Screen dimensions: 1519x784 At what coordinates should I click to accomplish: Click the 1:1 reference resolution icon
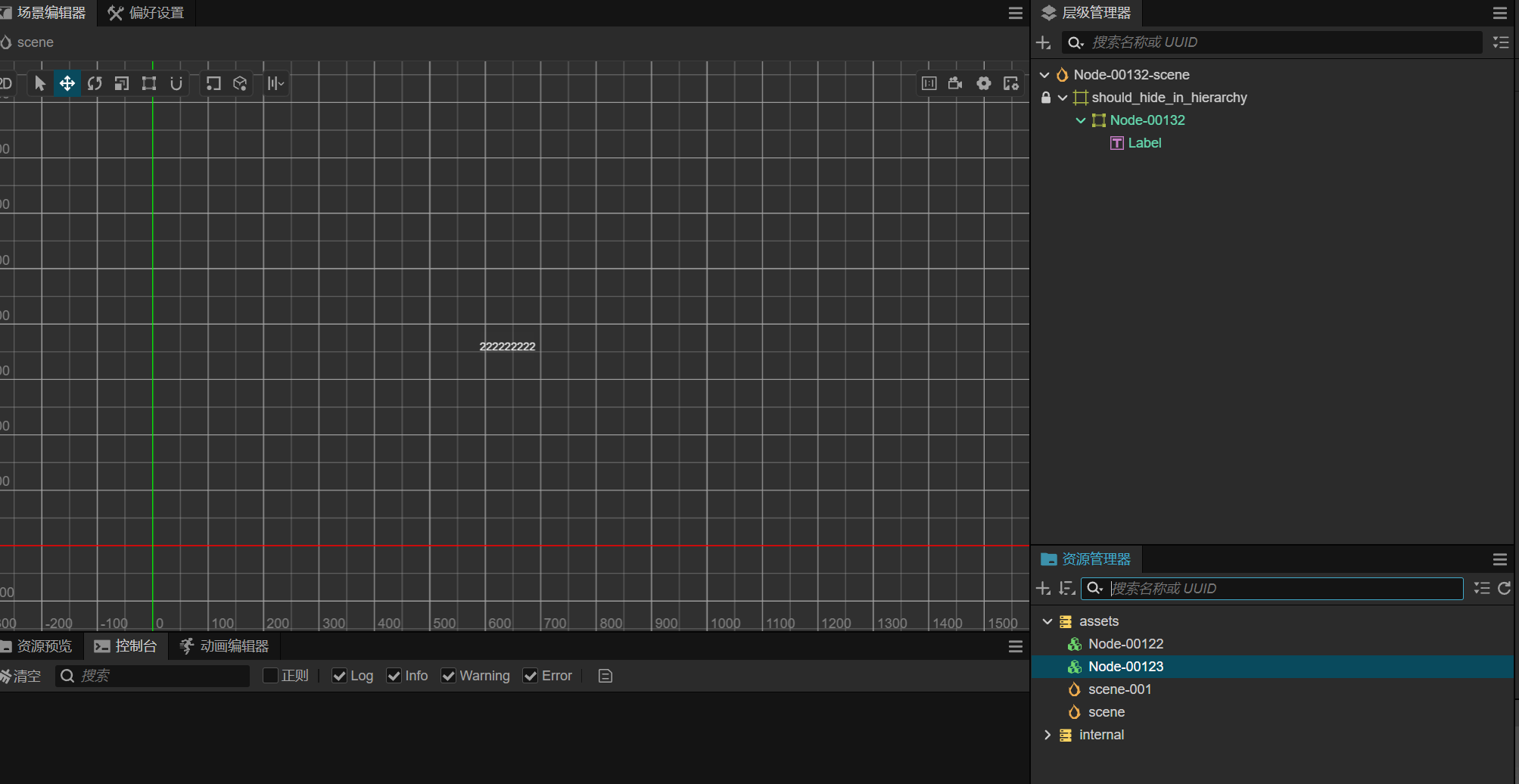929,83
